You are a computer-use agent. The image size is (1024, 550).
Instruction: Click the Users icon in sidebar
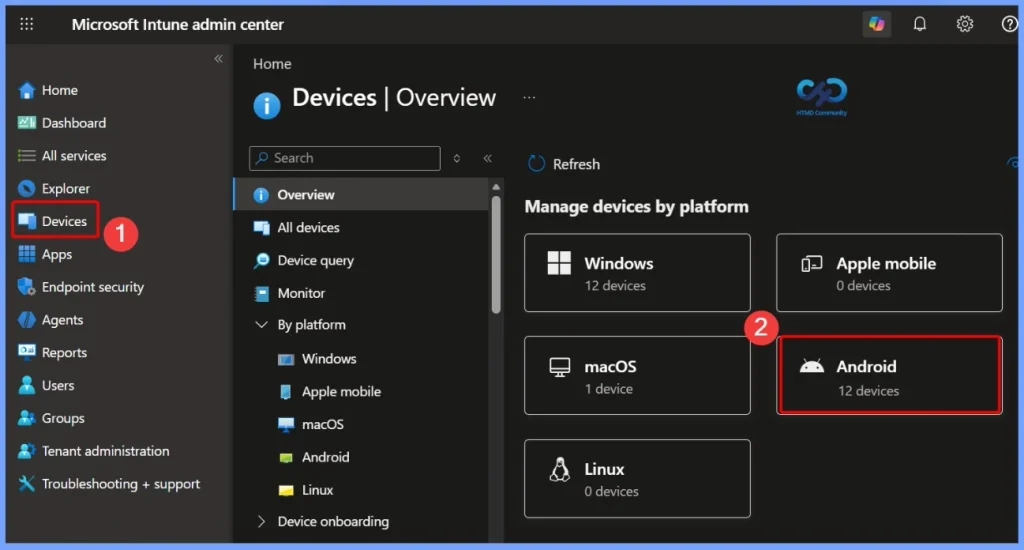[26, 385]
